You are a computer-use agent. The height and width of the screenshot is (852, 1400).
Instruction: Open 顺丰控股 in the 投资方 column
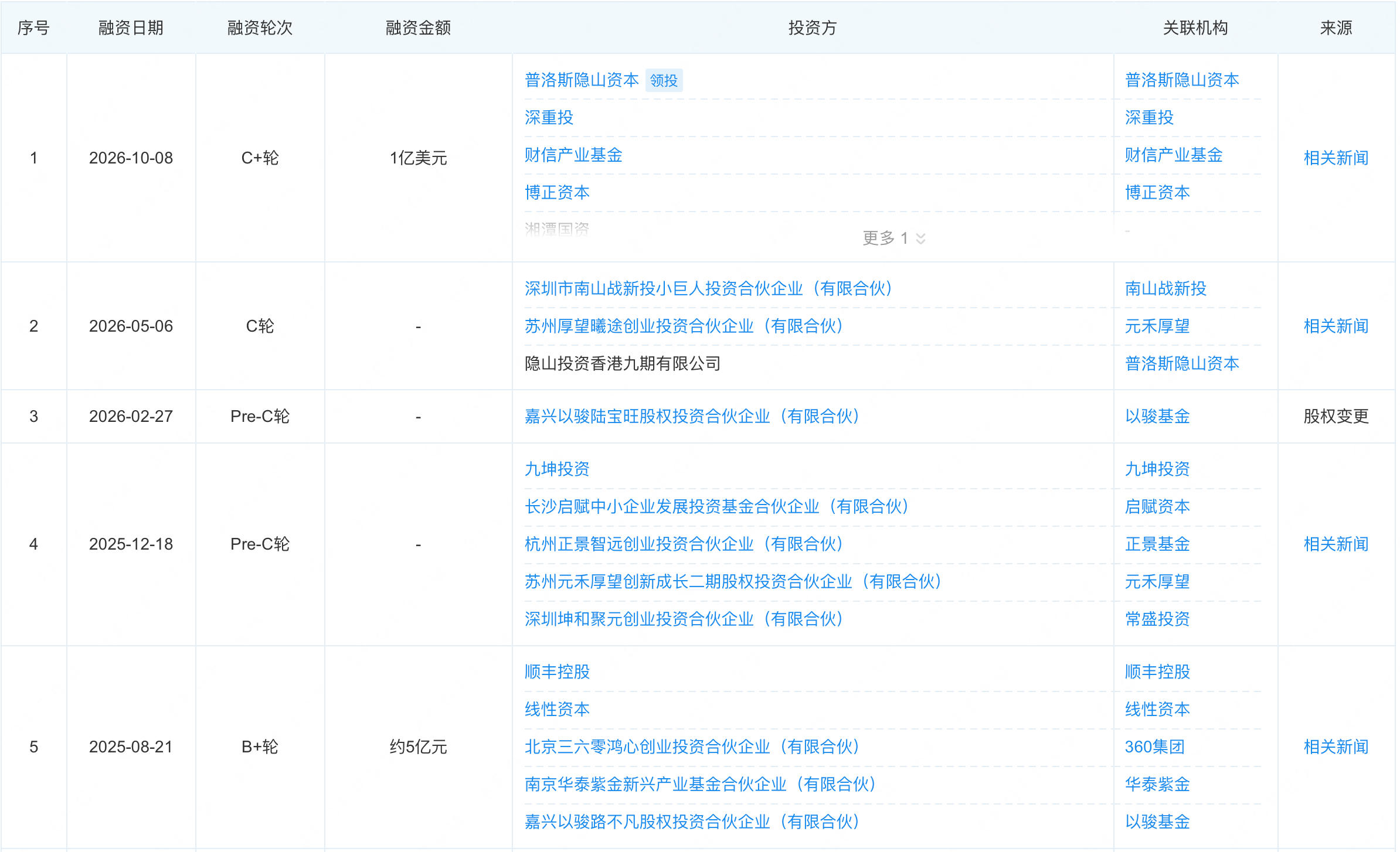(557, 672)
